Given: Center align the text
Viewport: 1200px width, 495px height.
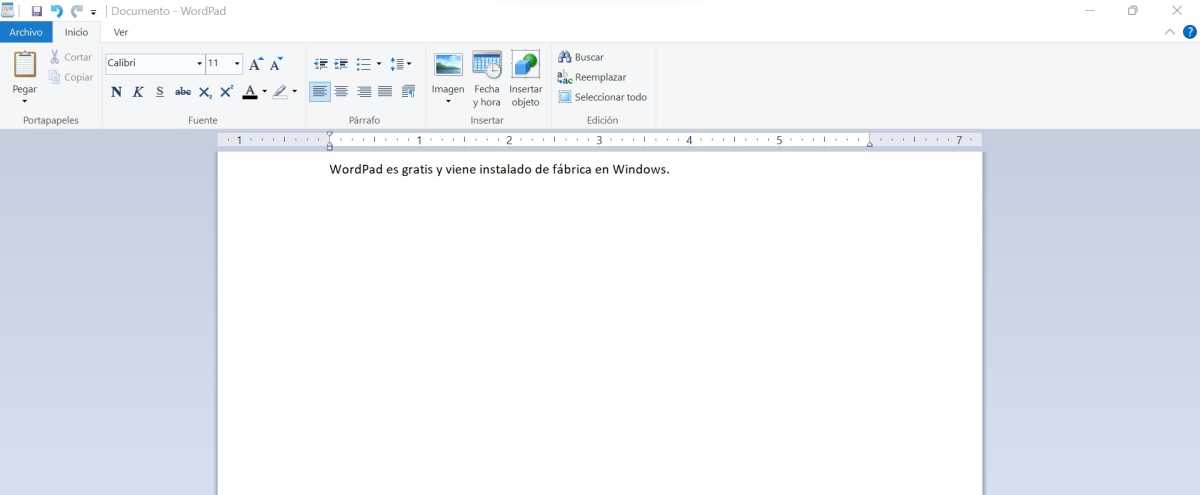Looking at the screenshot, I should (341, 92).
